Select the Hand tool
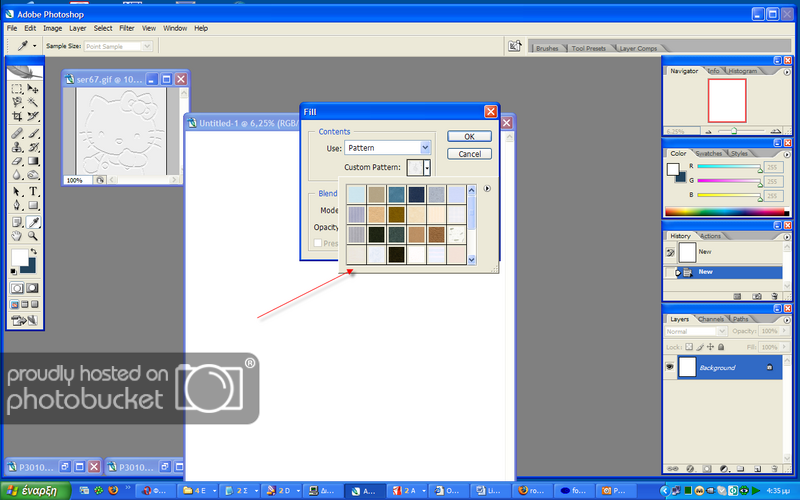This screenshot has width=800, height=500. (17, 236)
